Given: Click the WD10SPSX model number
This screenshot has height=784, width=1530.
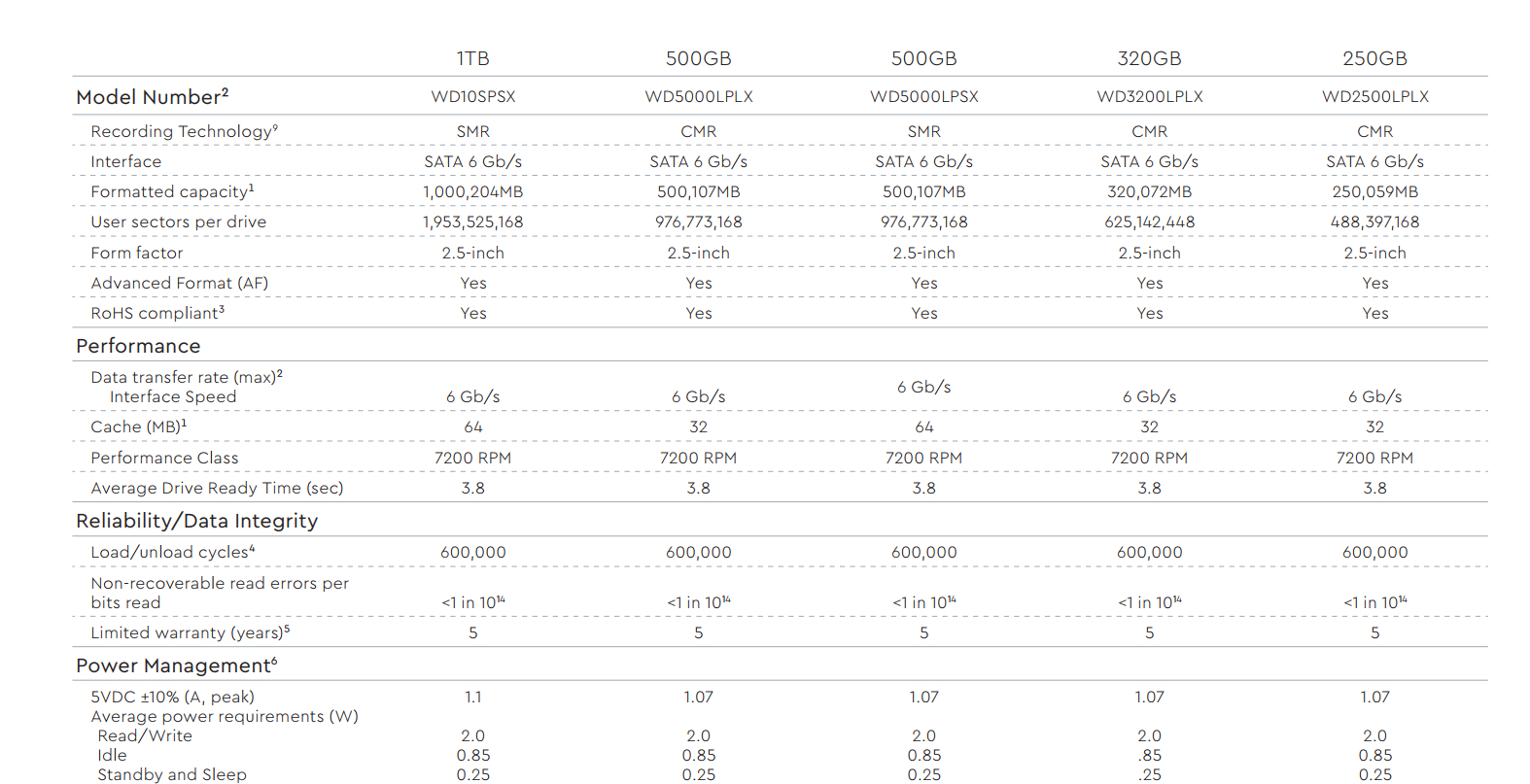Looking at the screenshot, I should (x=473, y=96).
